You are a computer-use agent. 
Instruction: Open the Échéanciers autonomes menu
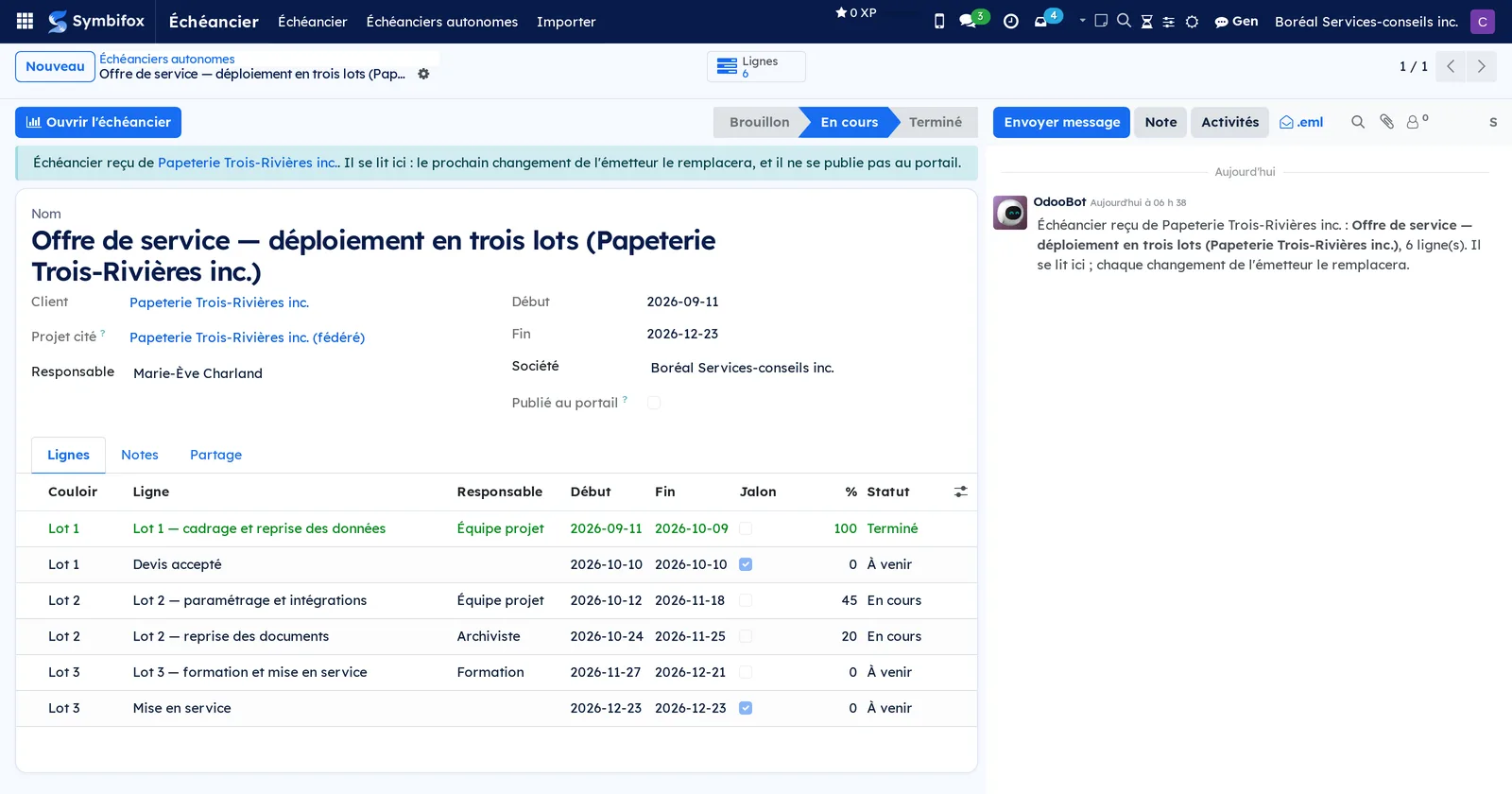442,21
